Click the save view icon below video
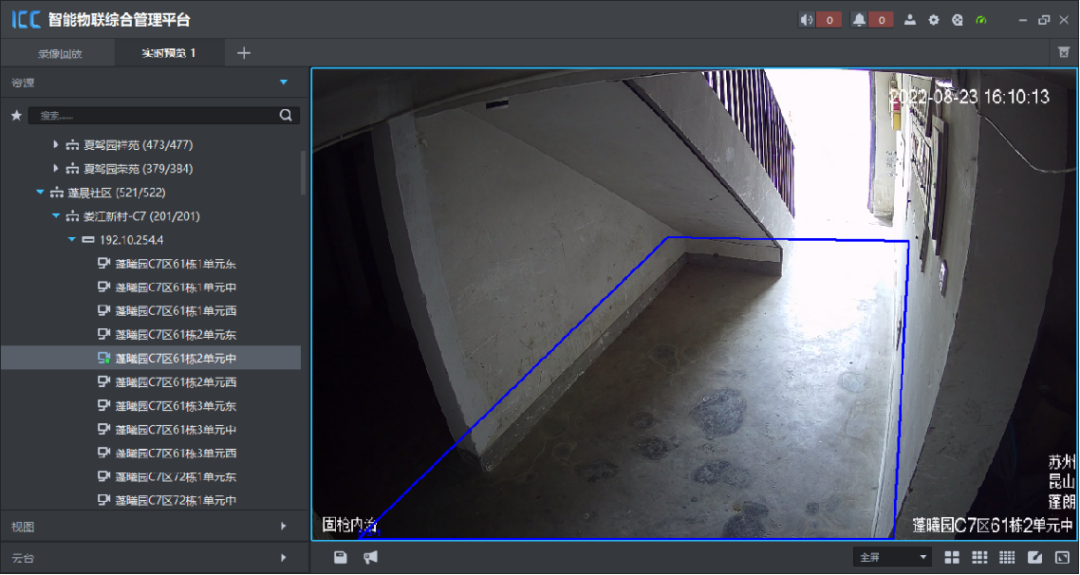 (341, 557)
